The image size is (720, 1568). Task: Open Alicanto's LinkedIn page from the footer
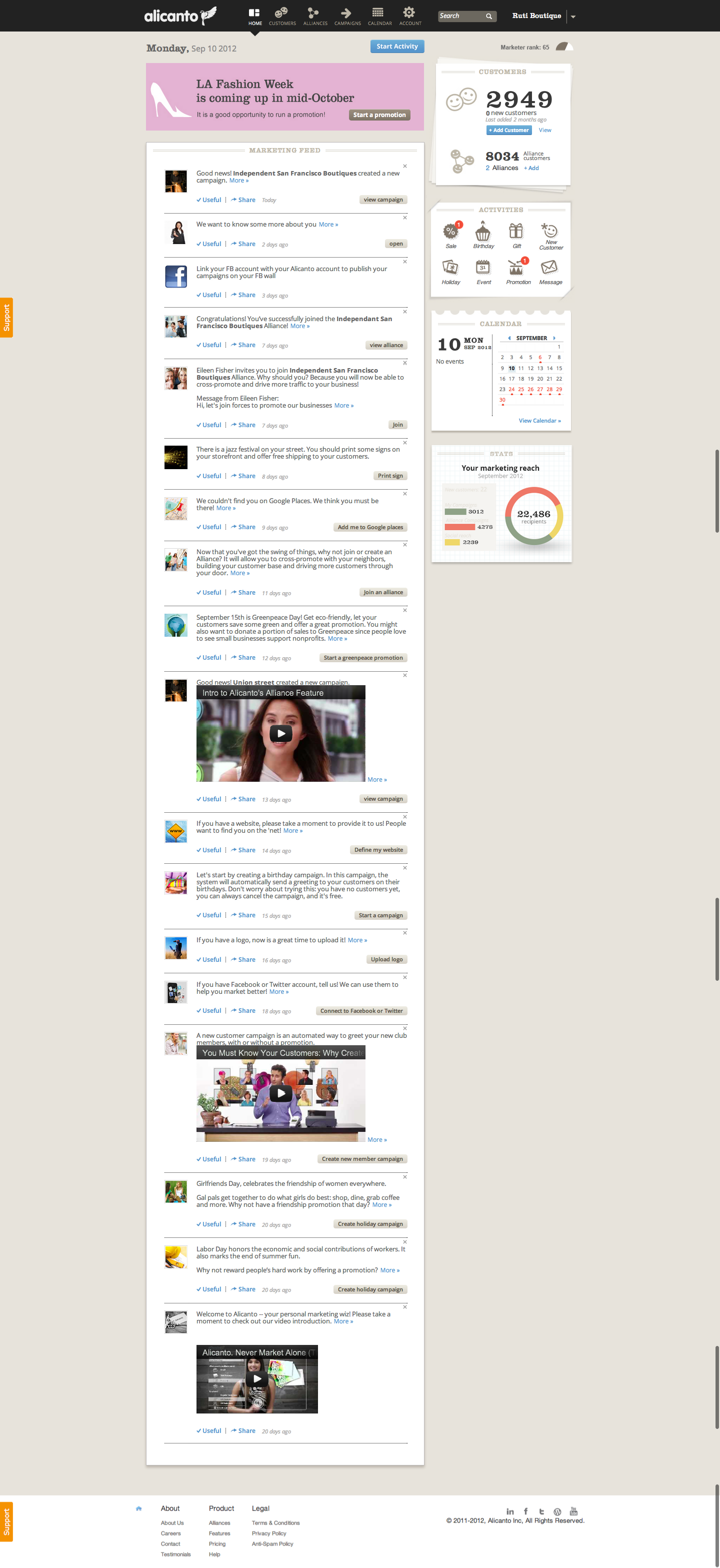pos(510,1511)
